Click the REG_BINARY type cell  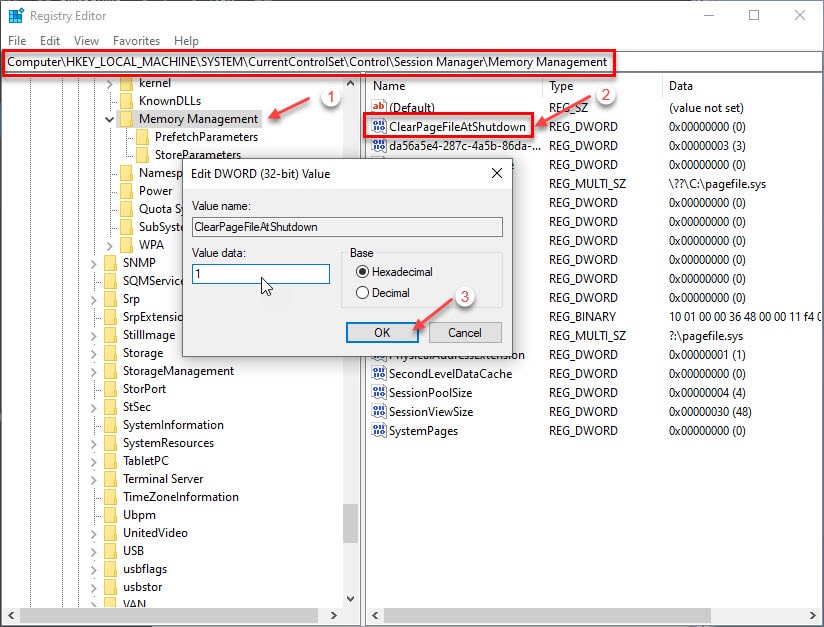(582, 316)
